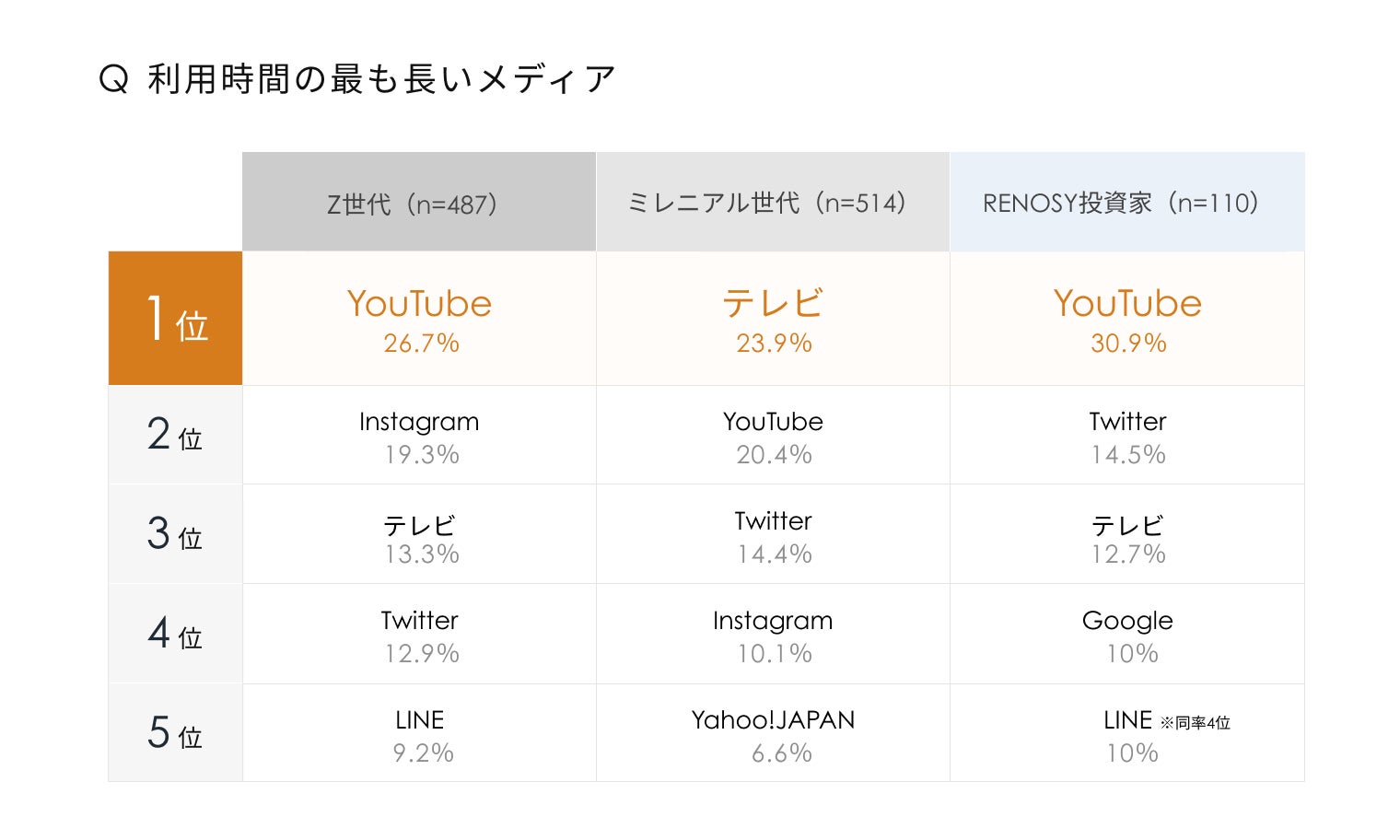This screenshot has height=840, width=1400.
Task: Click the 5位 rank label
Action: pos(175,733)
